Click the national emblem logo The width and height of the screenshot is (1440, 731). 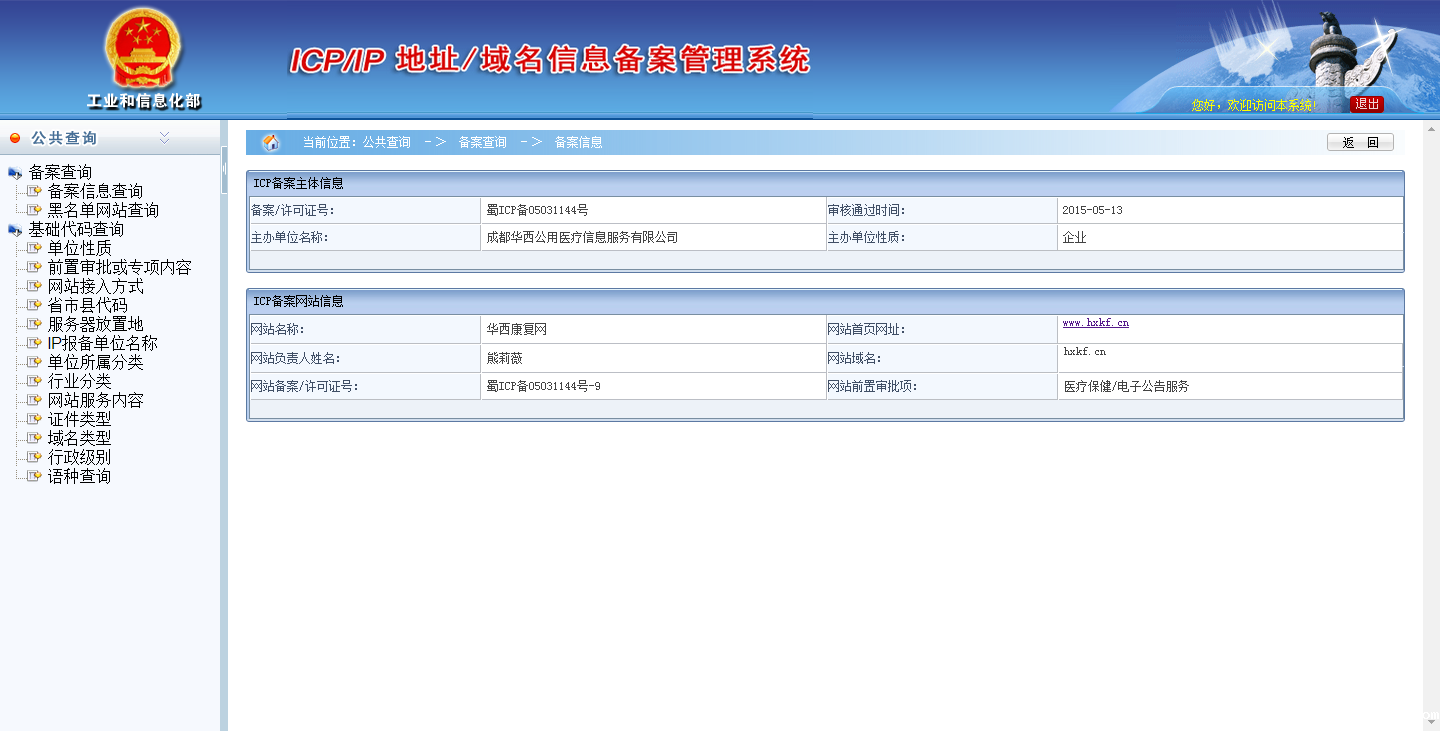[143, 50]
